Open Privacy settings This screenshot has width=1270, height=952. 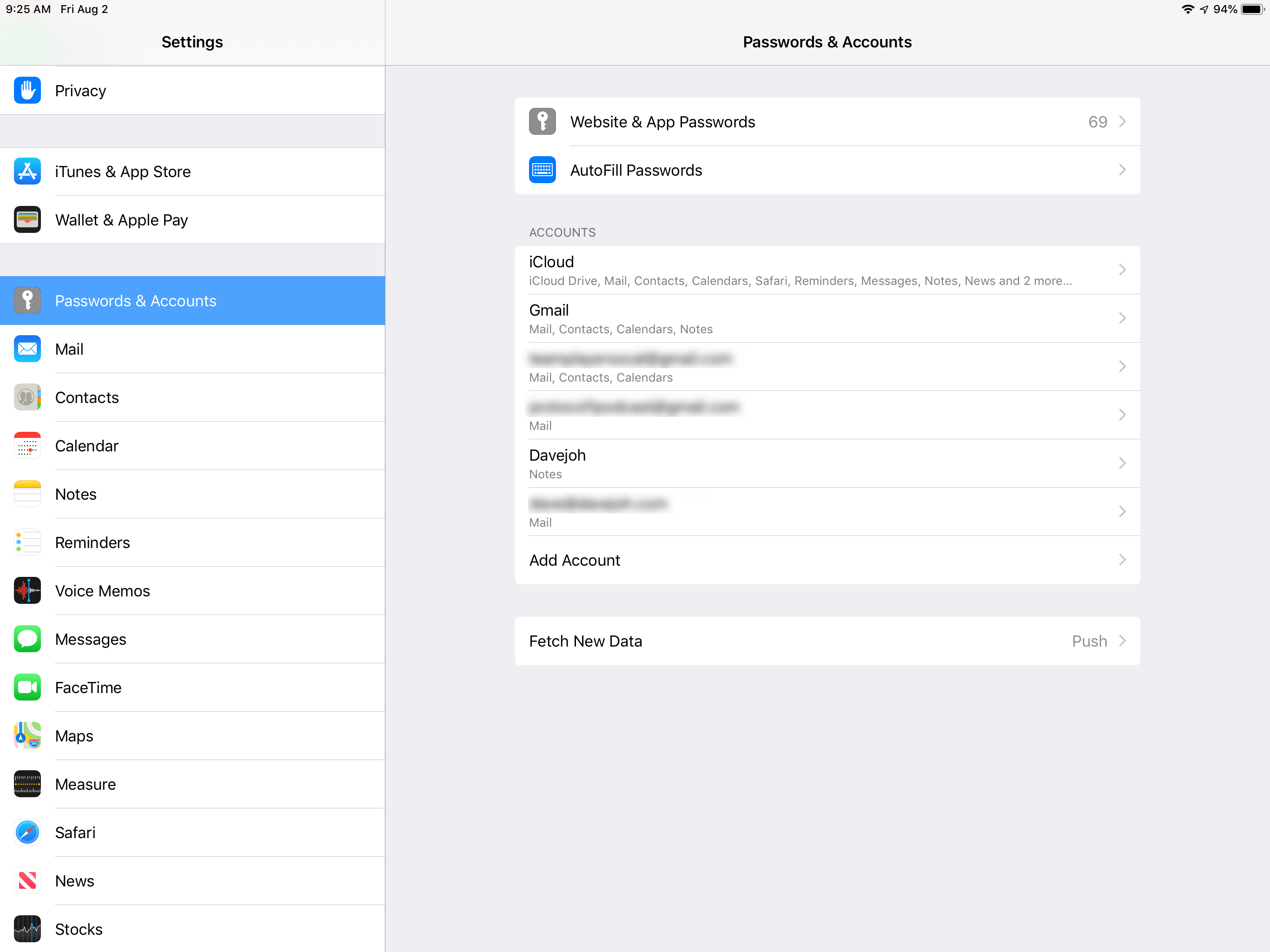click(x=192, y=90)
